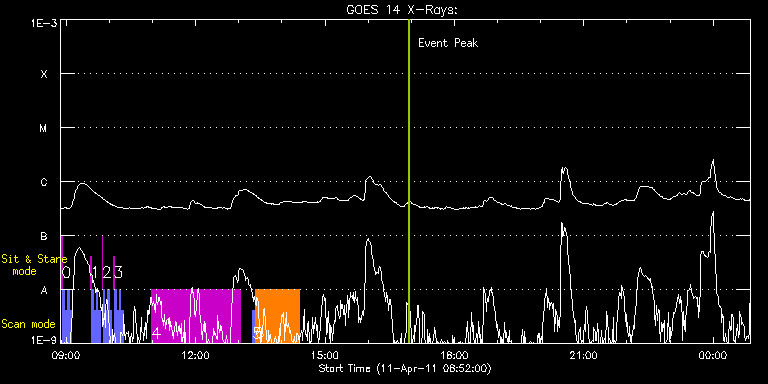768x384 pixels.
Task: Click the C flare class axis label
Action: pyautogui.click(x=44, y=182)
